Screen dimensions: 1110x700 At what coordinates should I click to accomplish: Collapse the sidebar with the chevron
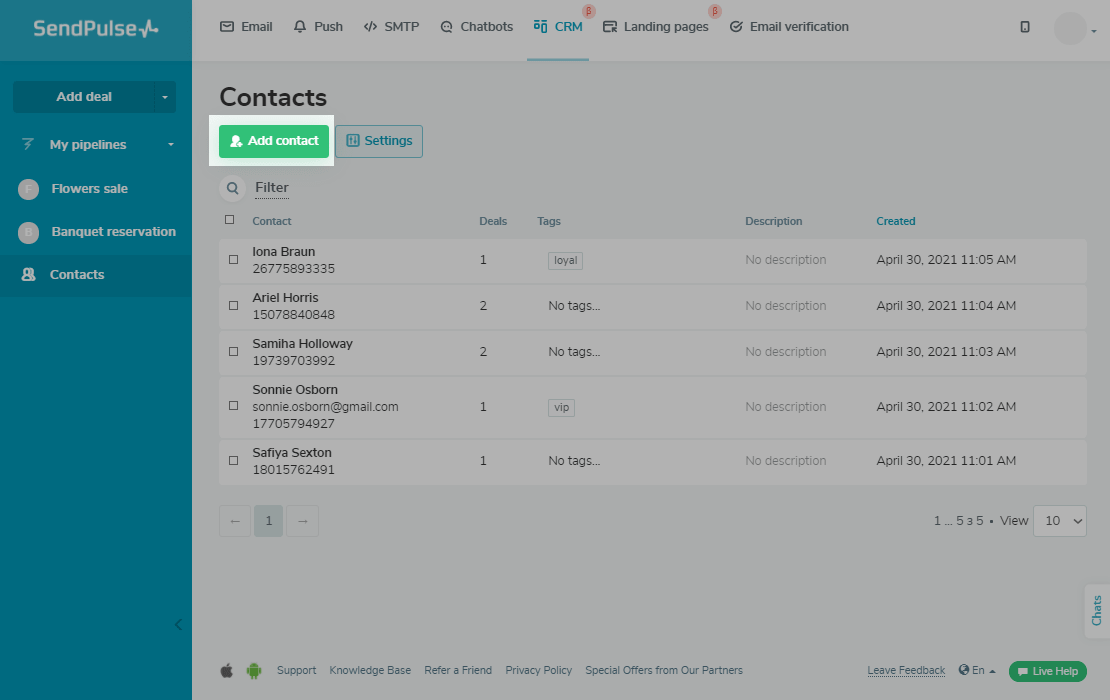tap(178, 624)
